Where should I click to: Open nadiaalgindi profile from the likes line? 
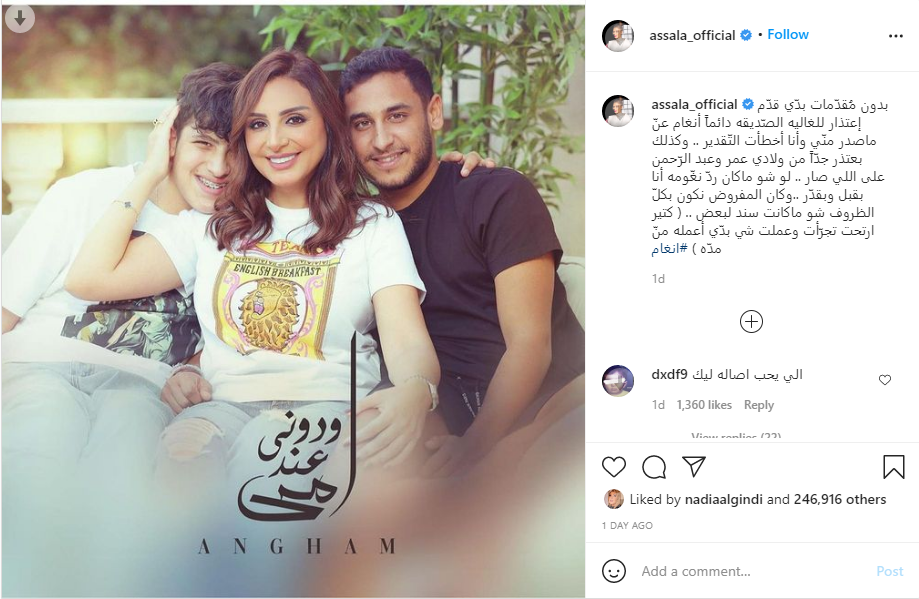click(724, 499)
